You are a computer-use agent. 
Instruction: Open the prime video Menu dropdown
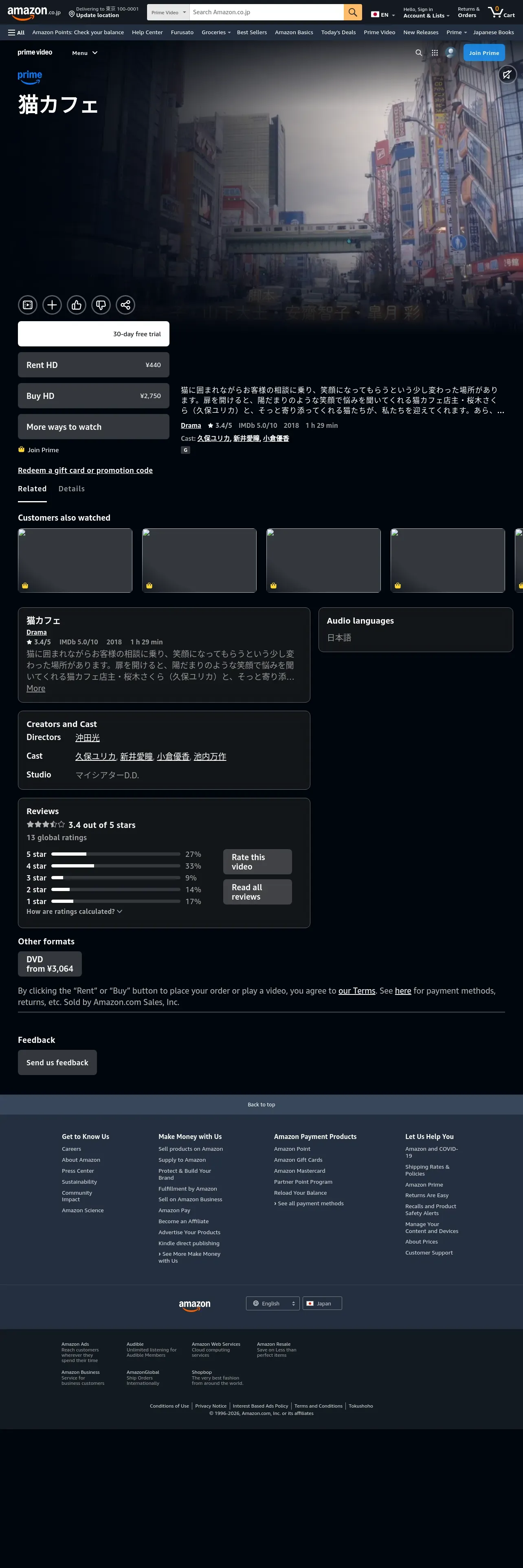point(85,53)
